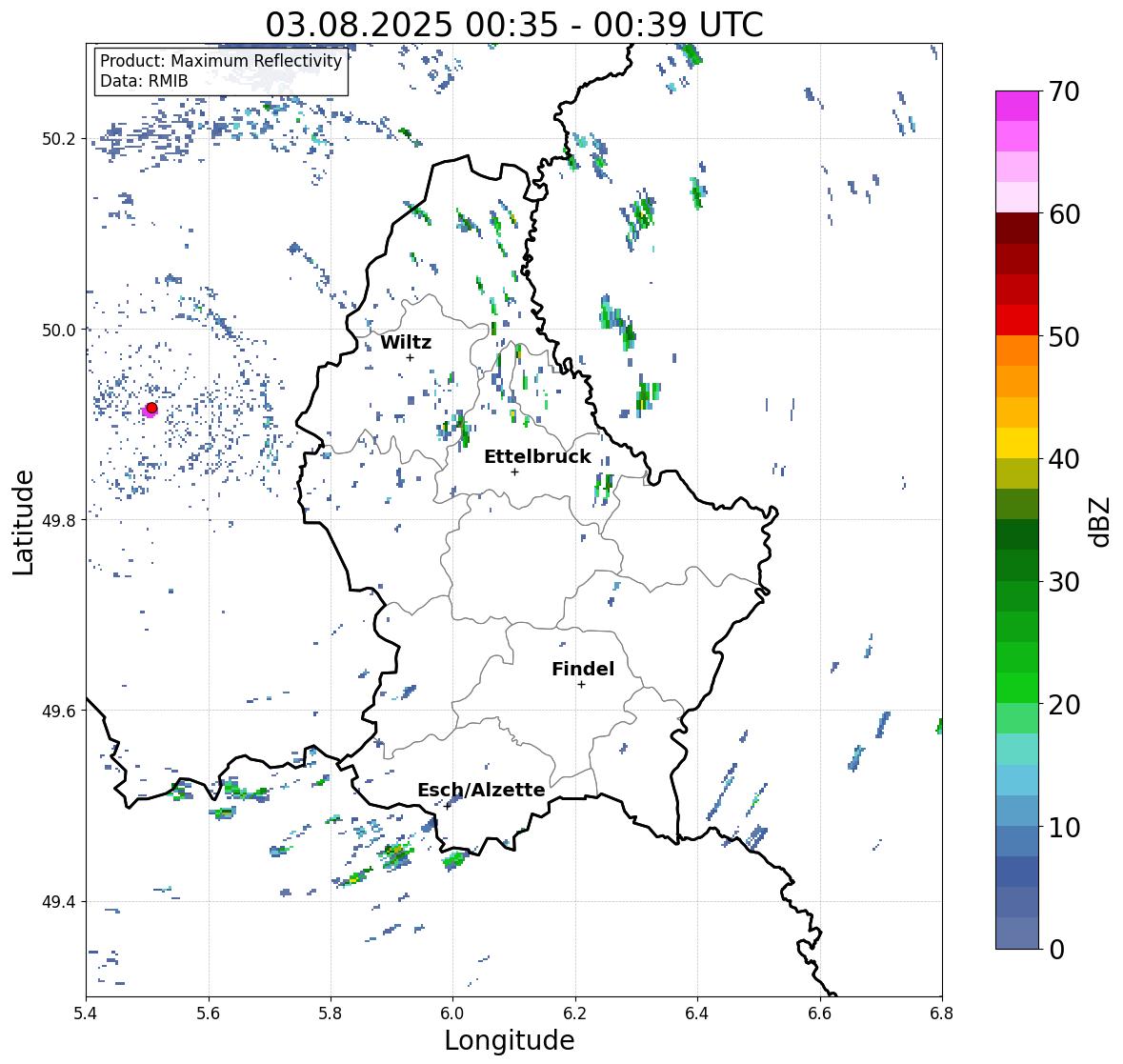Click the latitude tick label 50.2
1123x1064 pixels.
pos(59,139)
